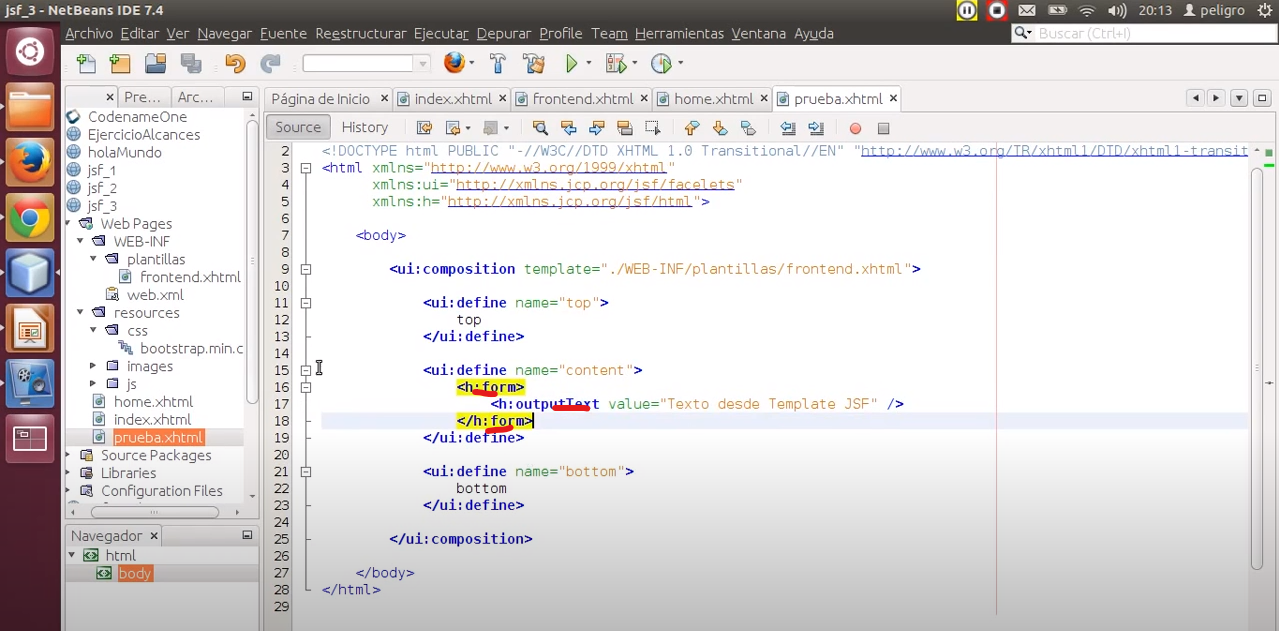Toggle Highlight Search icon in editor toolbar
The image size is (1279, 631).
pos(625,128)
